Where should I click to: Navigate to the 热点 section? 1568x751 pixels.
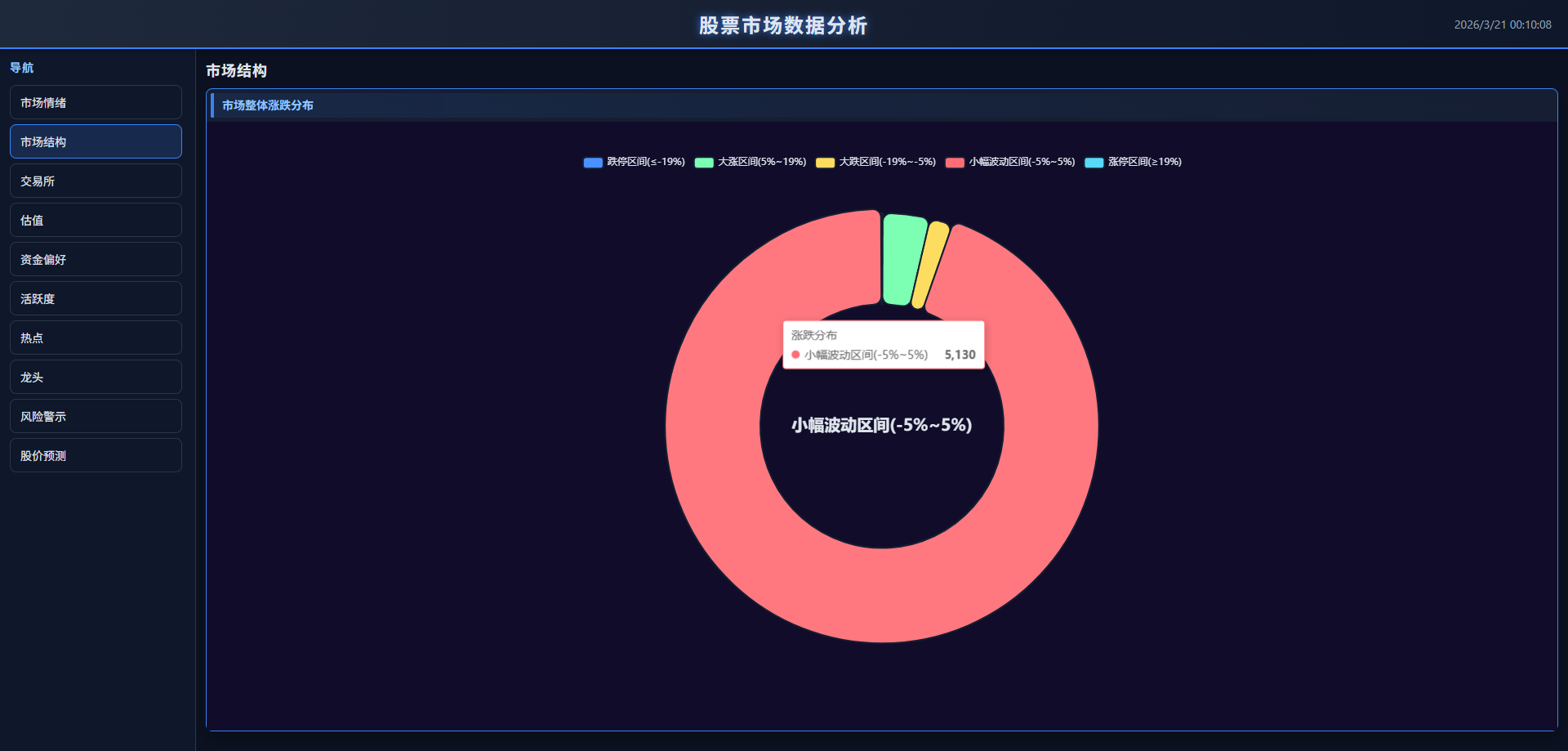(x=96, y=338)
